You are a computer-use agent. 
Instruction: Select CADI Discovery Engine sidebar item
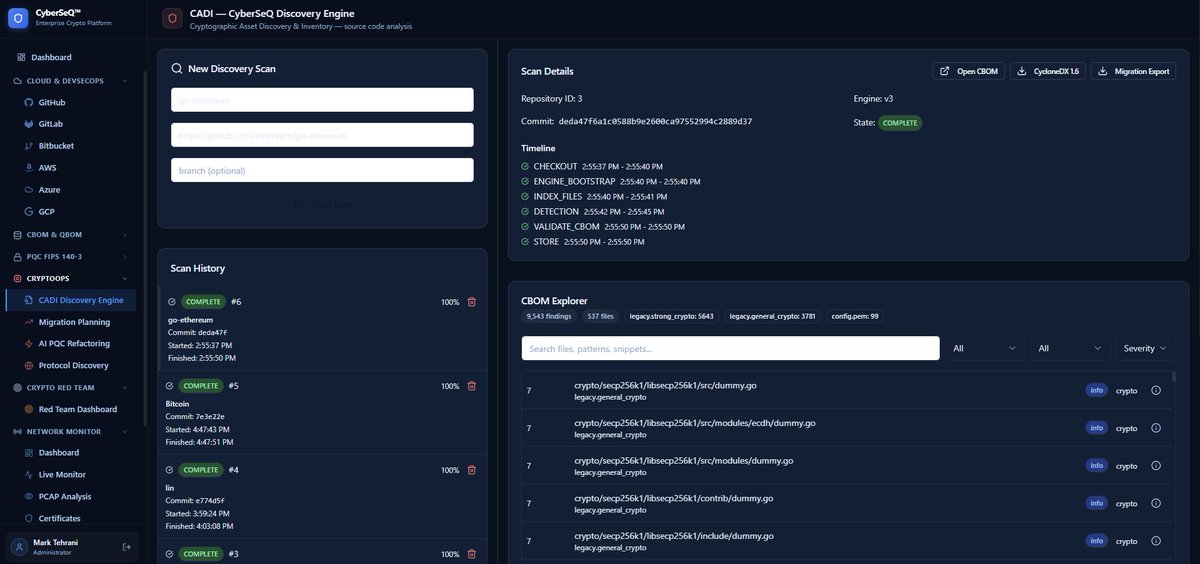coord(70,300)
